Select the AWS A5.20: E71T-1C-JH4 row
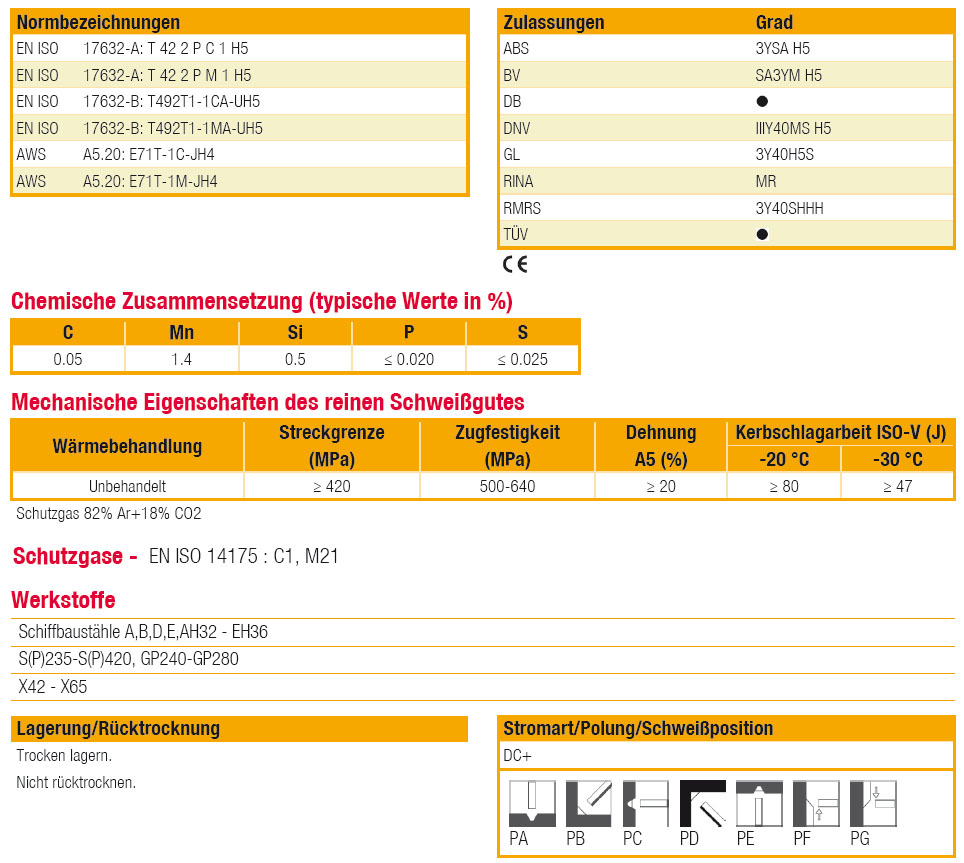Screen dimensions: 964x863 pos(148,155)
